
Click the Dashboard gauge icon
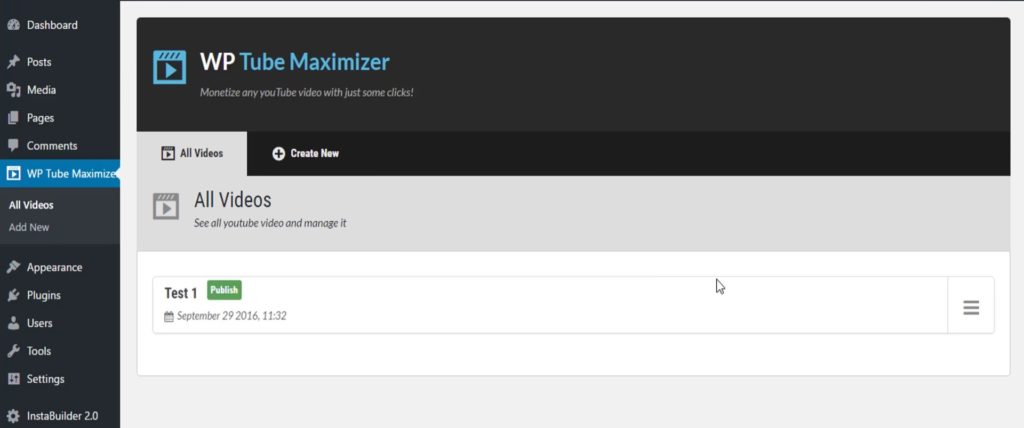[x=13, y=25]
